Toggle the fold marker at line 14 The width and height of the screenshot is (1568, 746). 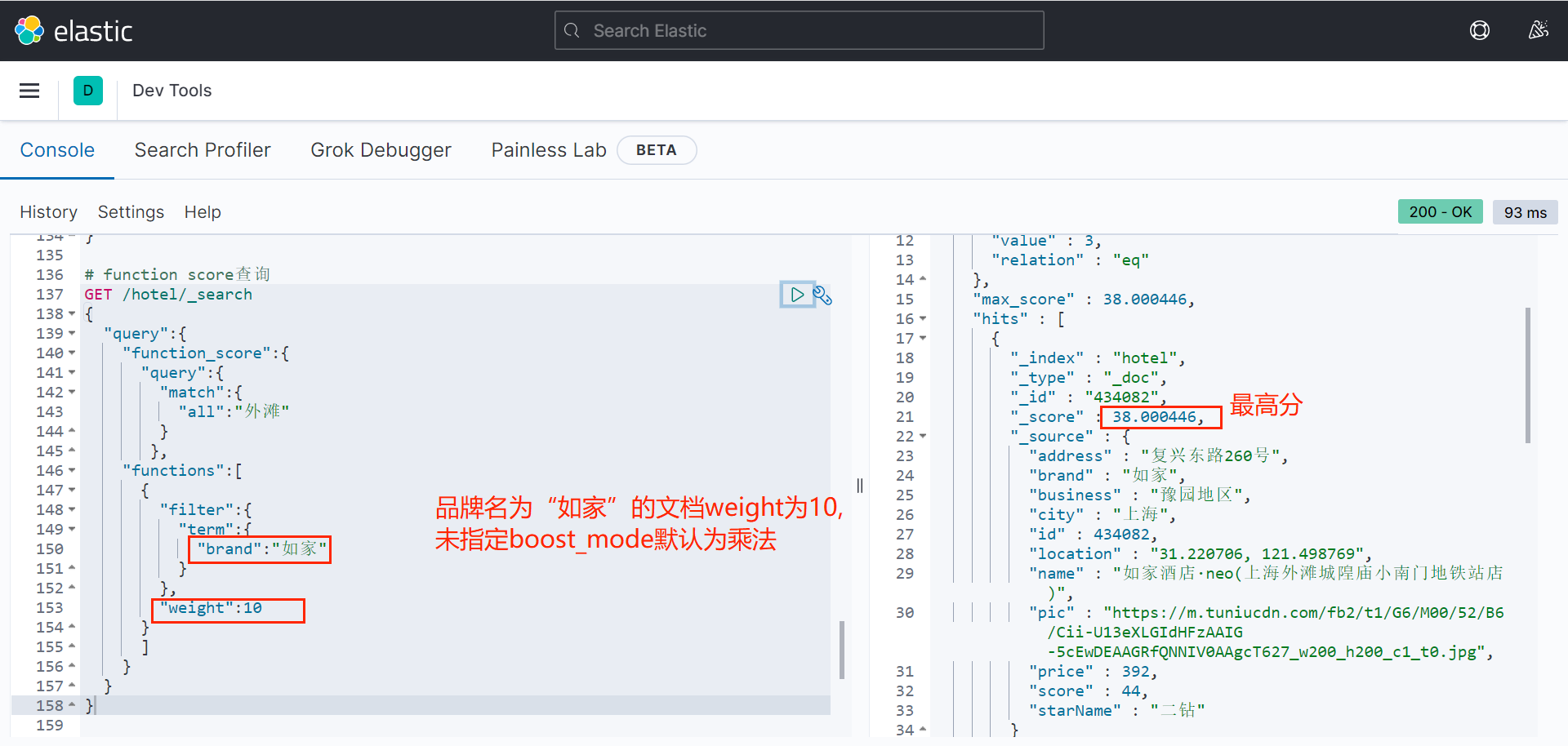923,280
